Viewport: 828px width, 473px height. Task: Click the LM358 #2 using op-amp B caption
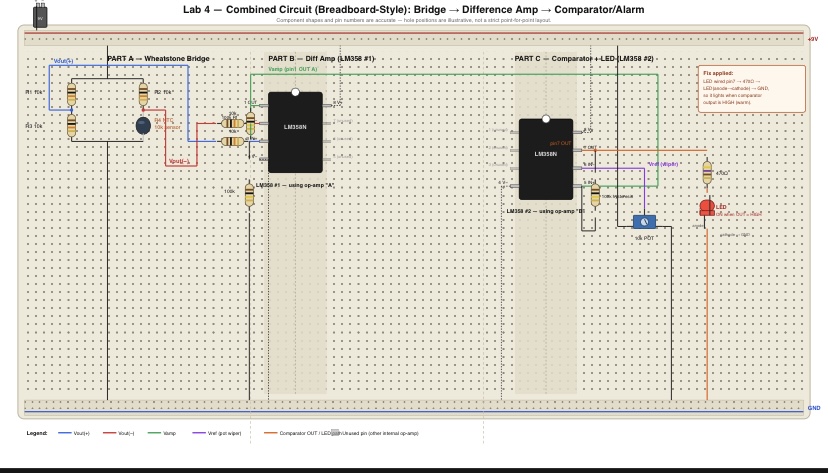545,211
